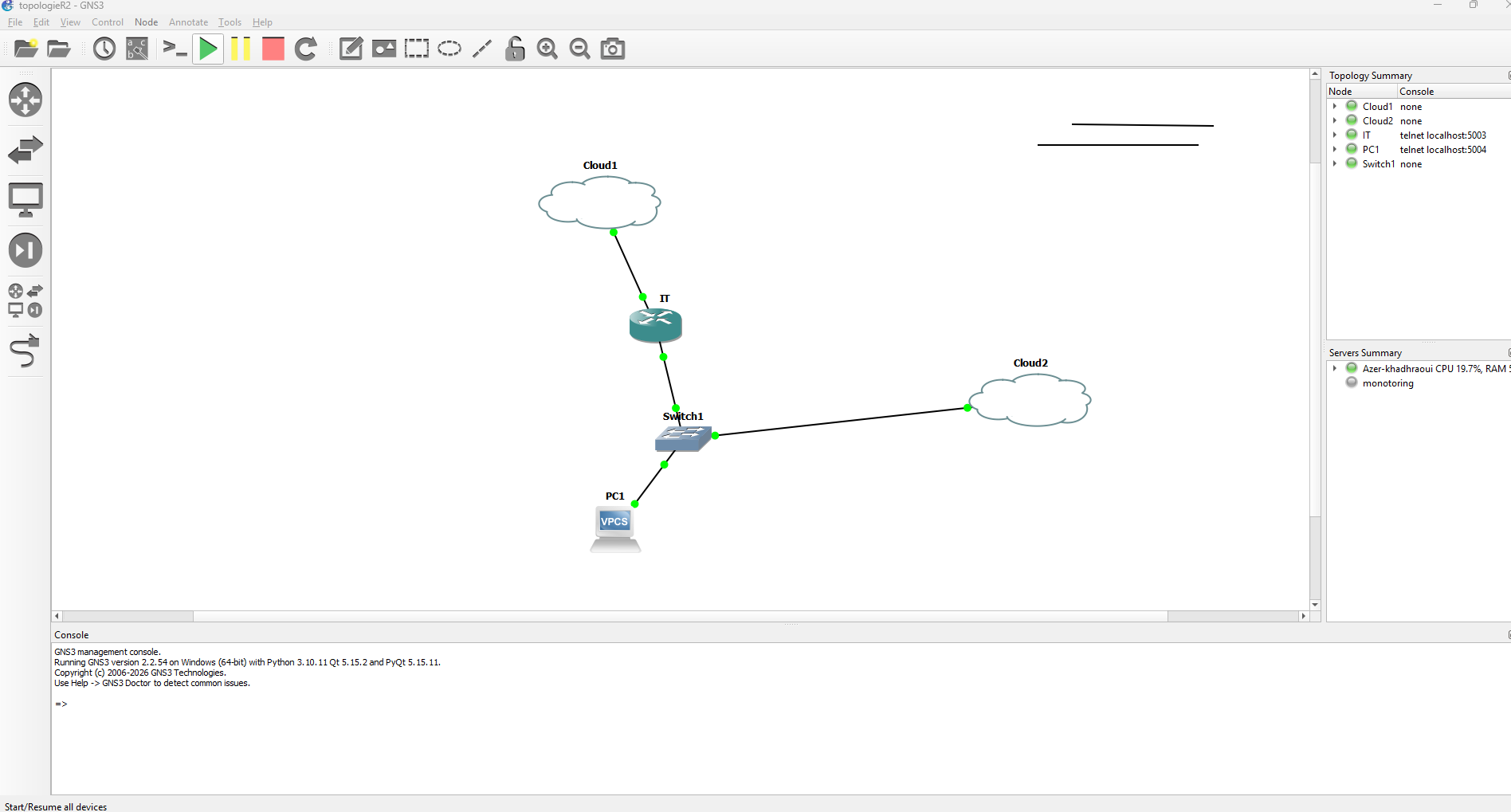
Task: Select the draw line tool
Action: (x=482, y=49)
